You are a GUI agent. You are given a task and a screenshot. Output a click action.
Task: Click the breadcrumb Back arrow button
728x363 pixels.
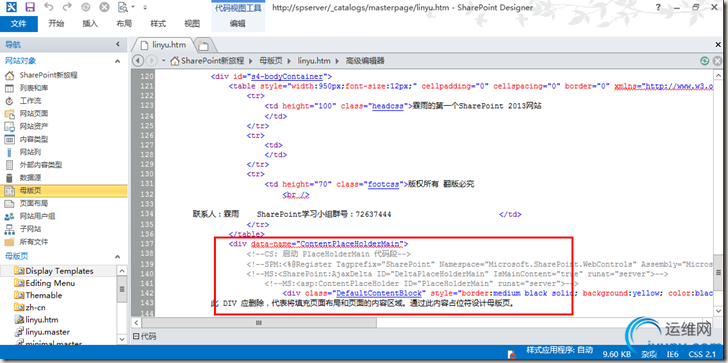137,61
